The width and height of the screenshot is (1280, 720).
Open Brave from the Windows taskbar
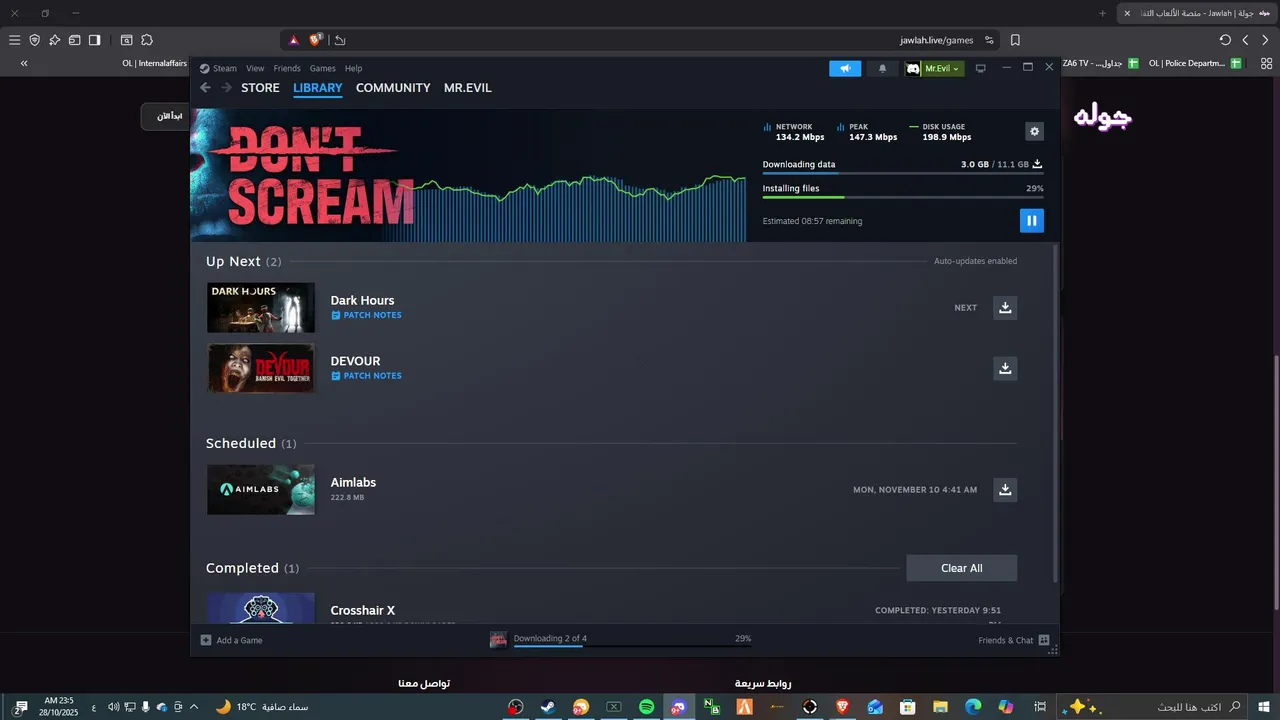point(842,707)
